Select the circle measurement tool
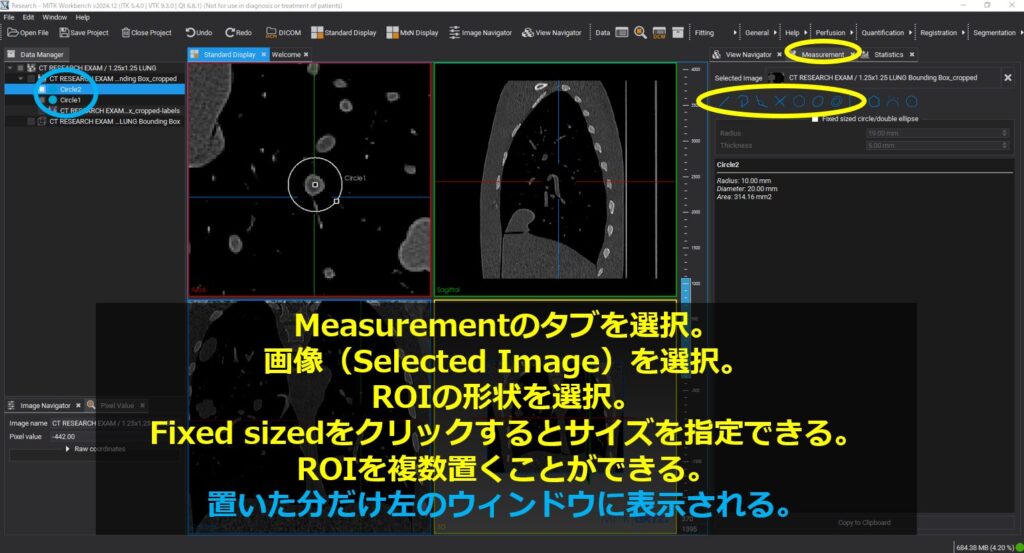Screen dimensions: 1024x553 point(799,101)
